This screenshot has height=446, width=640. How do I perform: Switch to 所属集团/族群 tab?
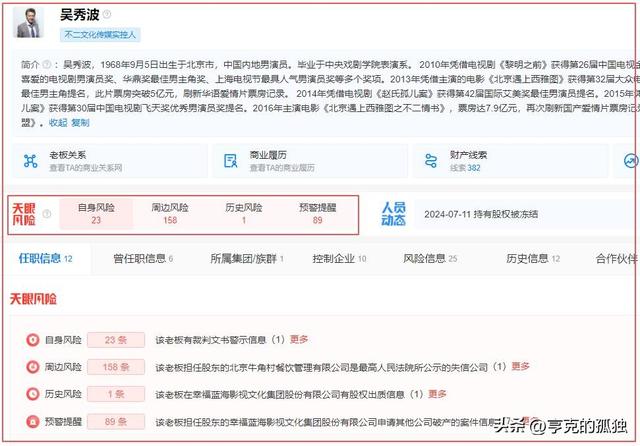247,258
